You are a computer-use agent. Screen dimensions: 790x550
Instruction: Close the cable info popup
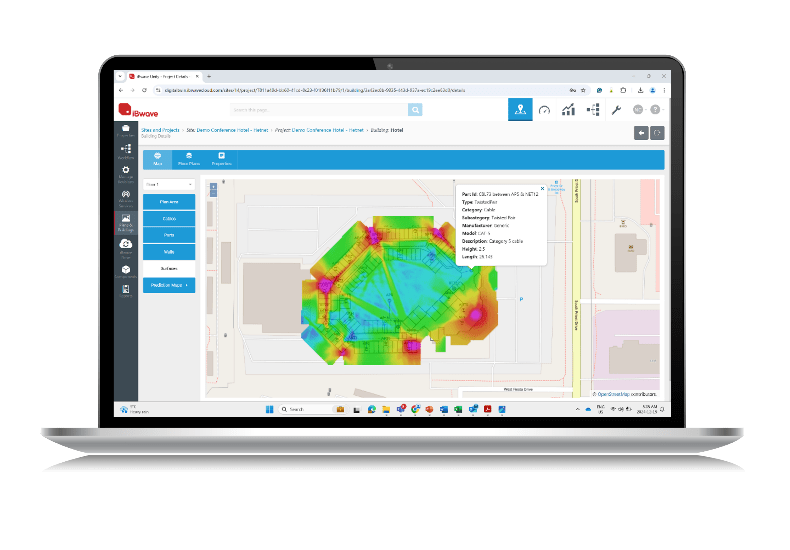click(542, 188)
